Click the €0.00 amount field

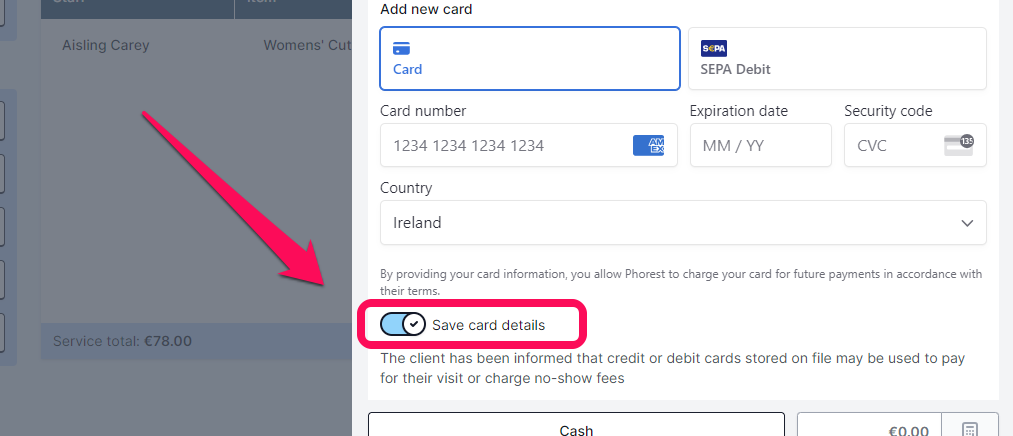[x=869, y=426]
